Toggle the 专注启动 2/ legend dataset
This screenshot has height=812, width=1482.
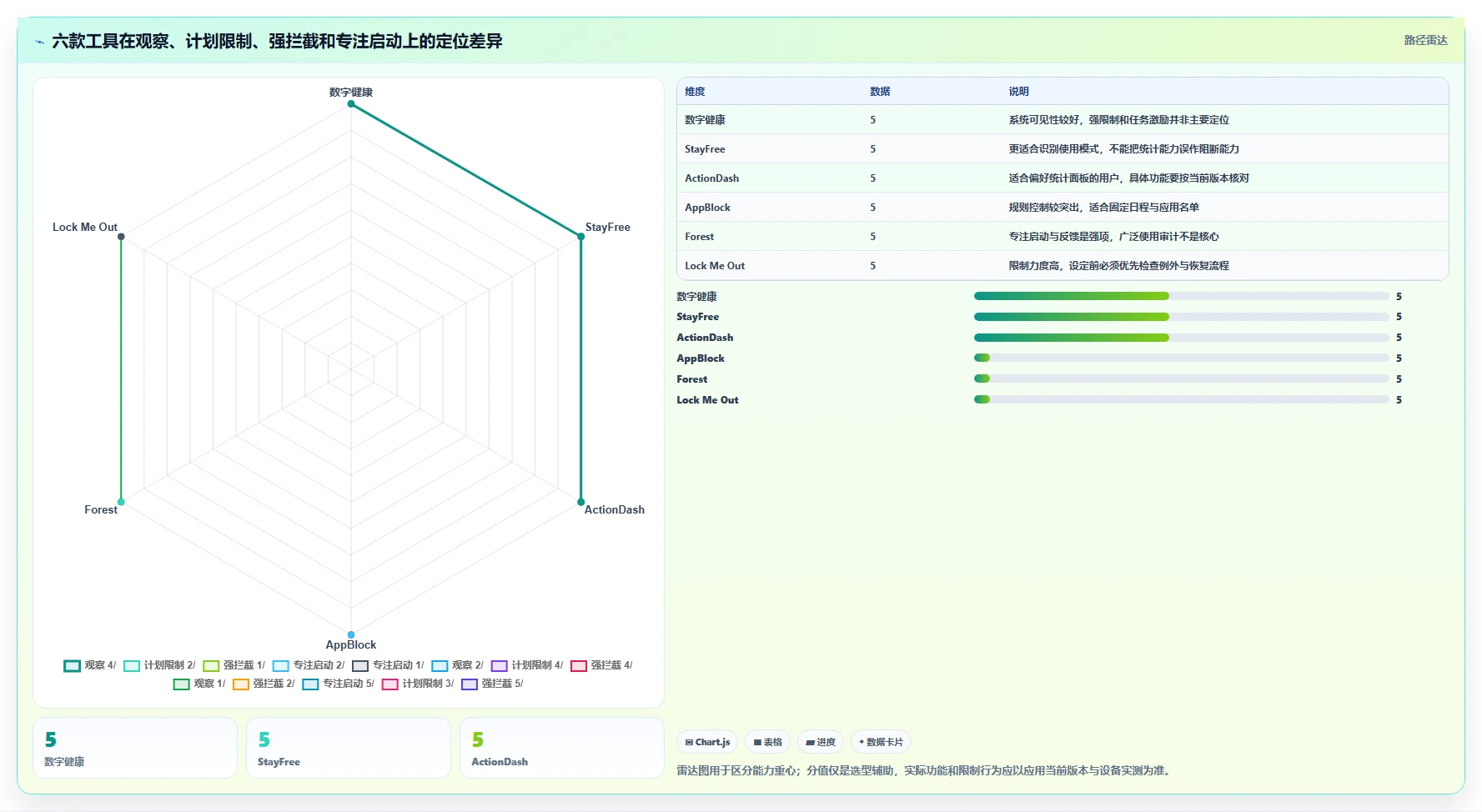click(x=309, y=665)
